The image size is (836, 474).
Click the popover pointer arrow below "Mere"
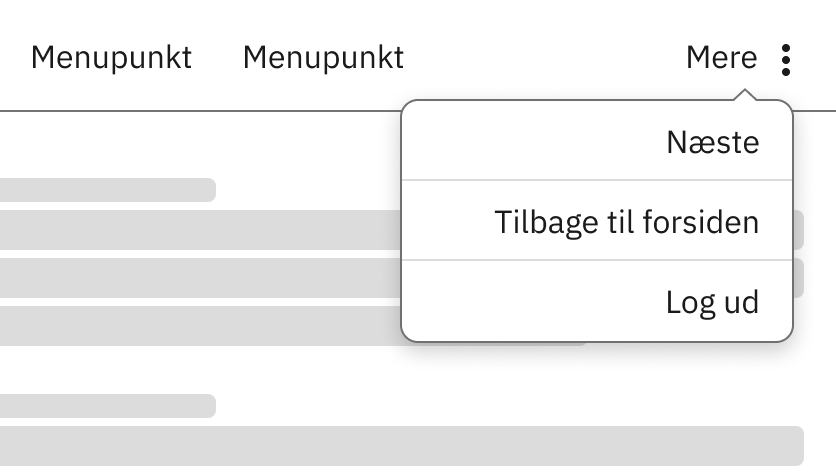click(743, 96)
